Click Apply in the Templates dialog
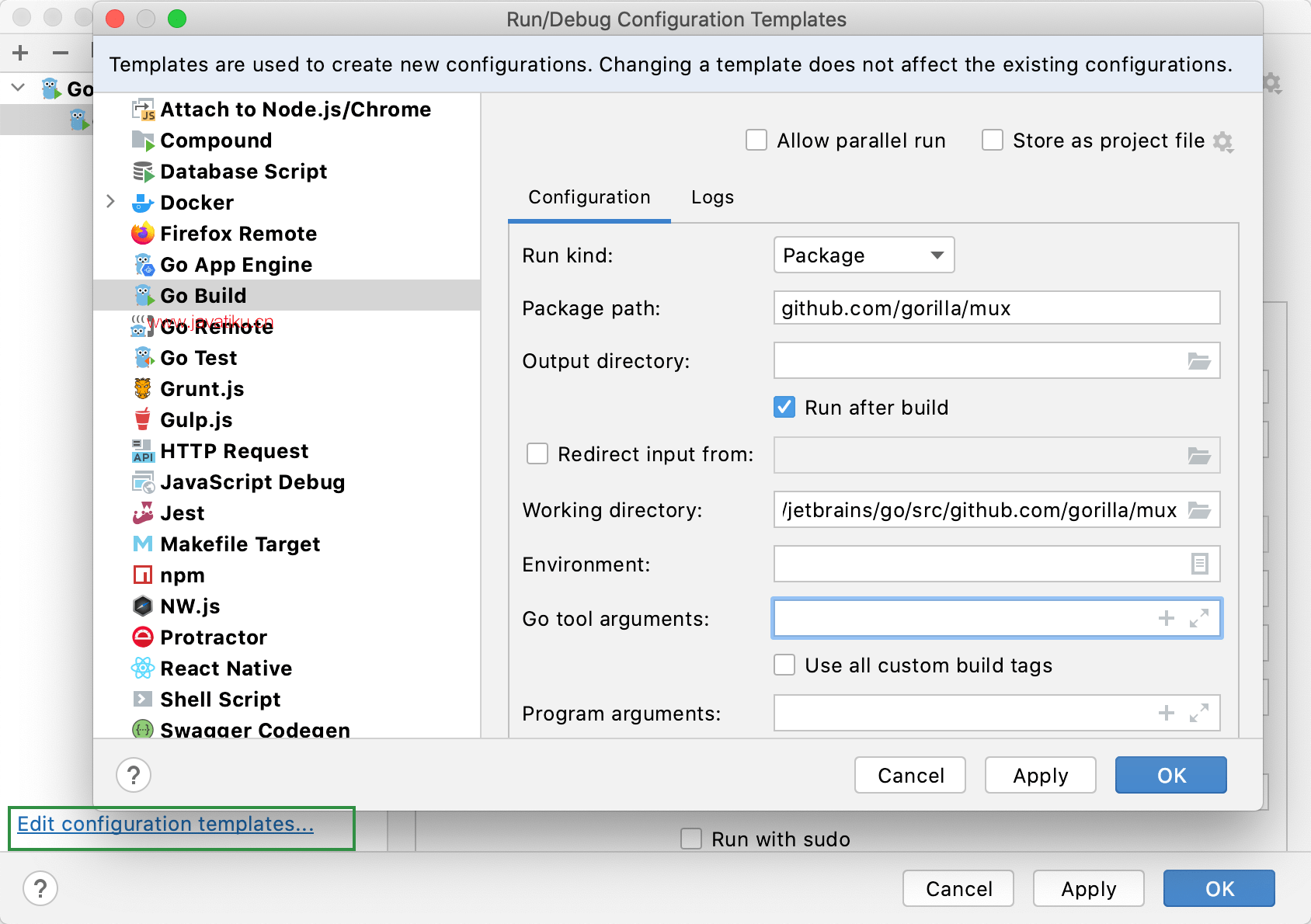 1041,775
